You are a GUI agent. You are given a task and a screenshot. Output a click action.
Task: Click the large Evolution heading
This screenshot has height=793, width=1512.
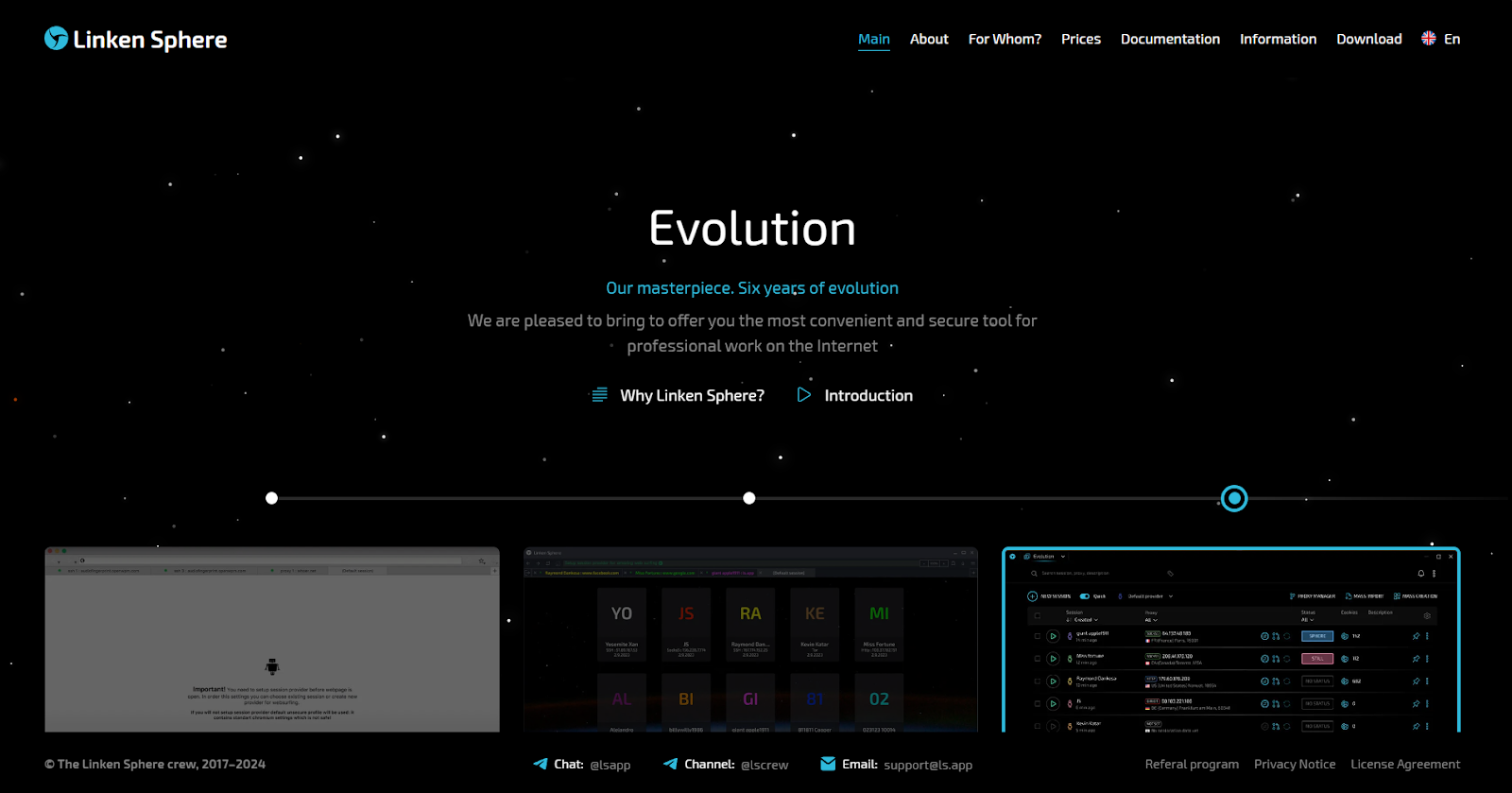click(x=752, y=229)
